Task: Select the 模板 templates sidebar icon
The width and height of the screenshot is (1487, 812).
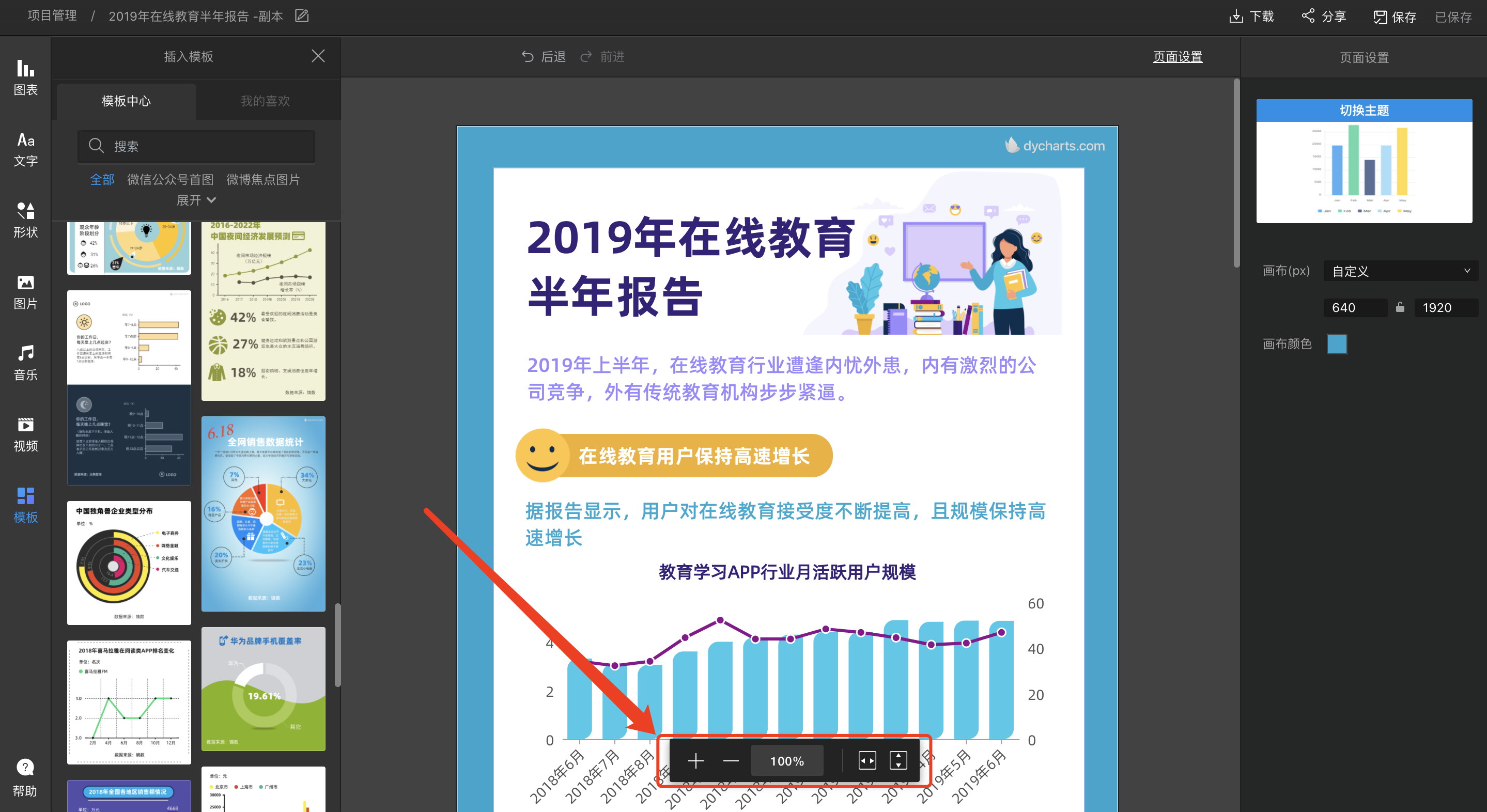Action: (x=25, y=505)
